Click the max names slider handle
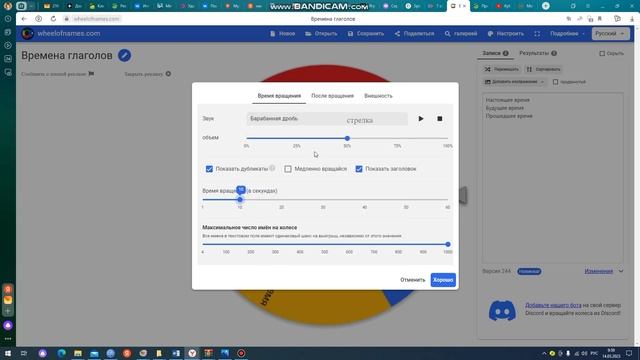Screen dimensions: 640x360 448,244
